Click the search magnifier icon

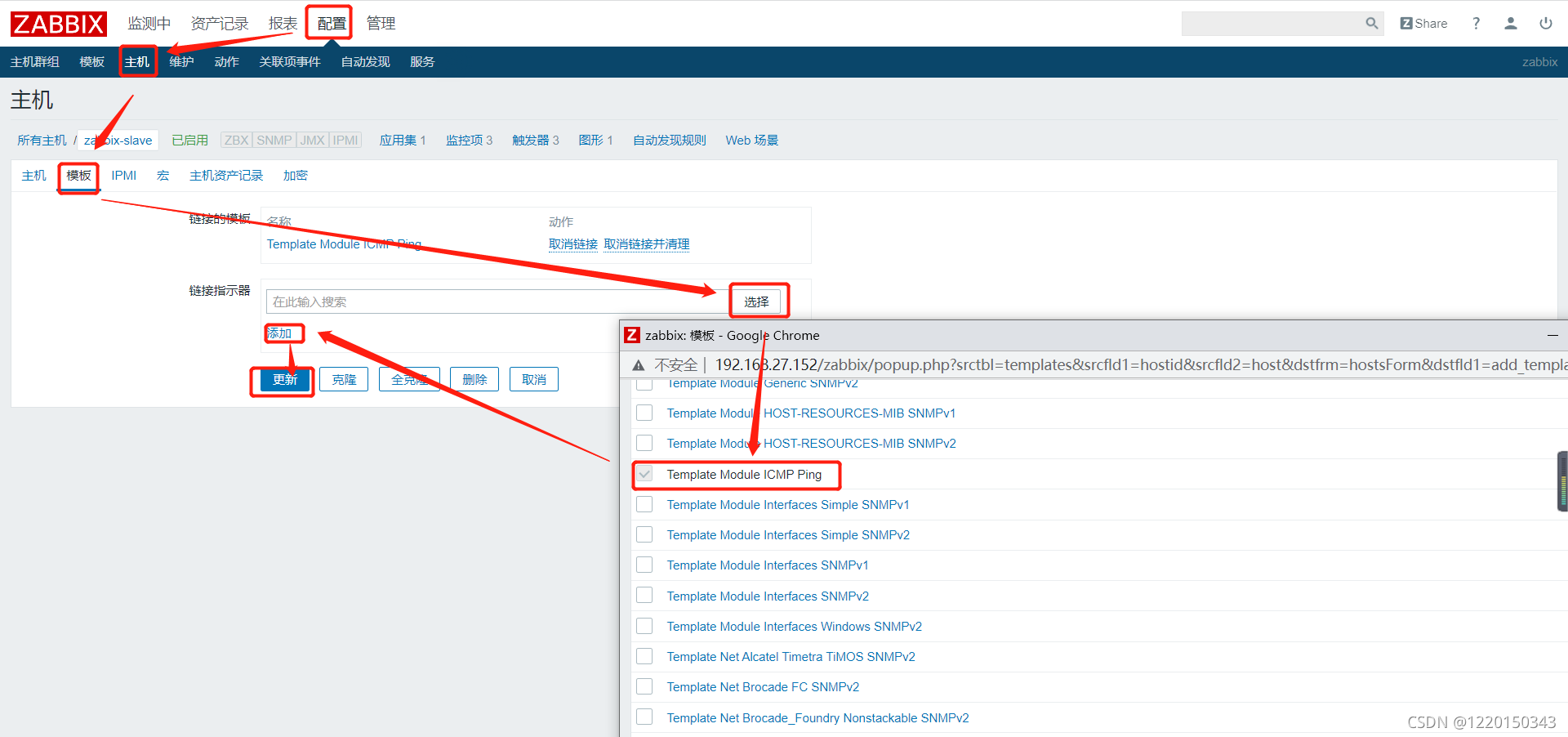point(1372,24)
